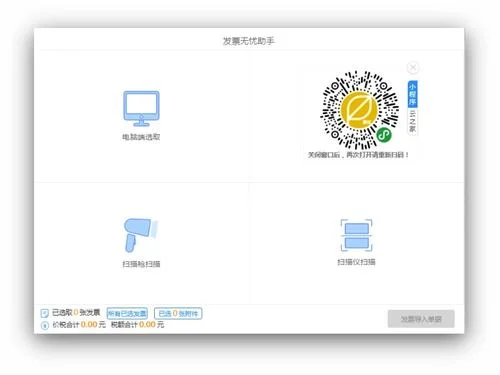Click the green mini program logo badge

[384, 135]
